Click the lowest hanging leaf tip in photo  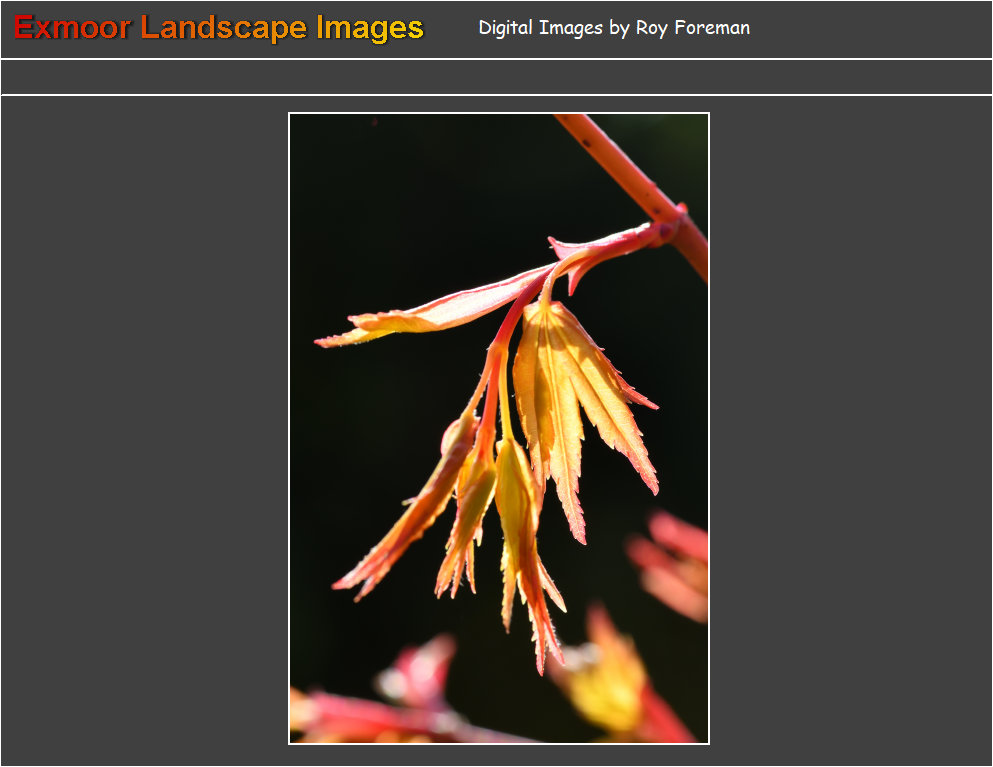coord(542,660)
